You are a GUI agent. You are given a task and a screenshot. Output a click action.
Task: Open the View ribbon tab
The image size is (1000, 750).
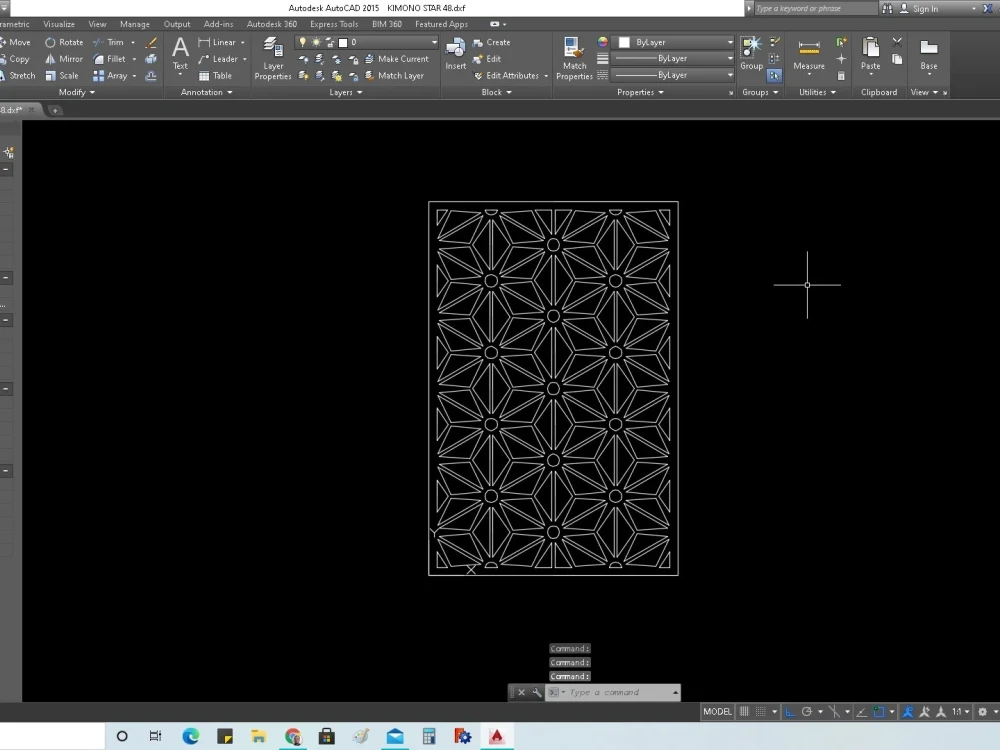97,24
